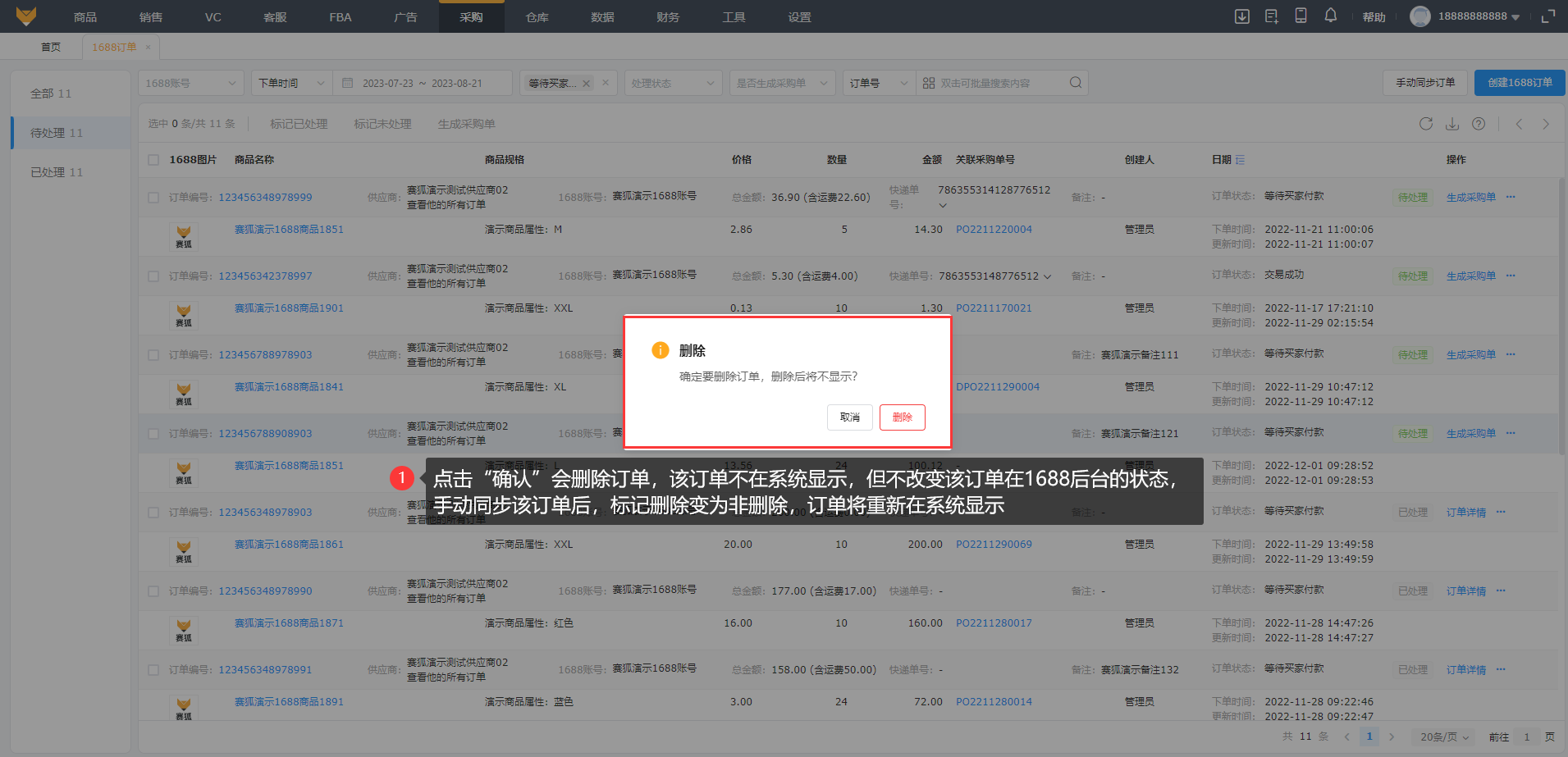Click the calendar icon in the date range
The width and height of the screenshot is (1568, 757).
(348, 83)
